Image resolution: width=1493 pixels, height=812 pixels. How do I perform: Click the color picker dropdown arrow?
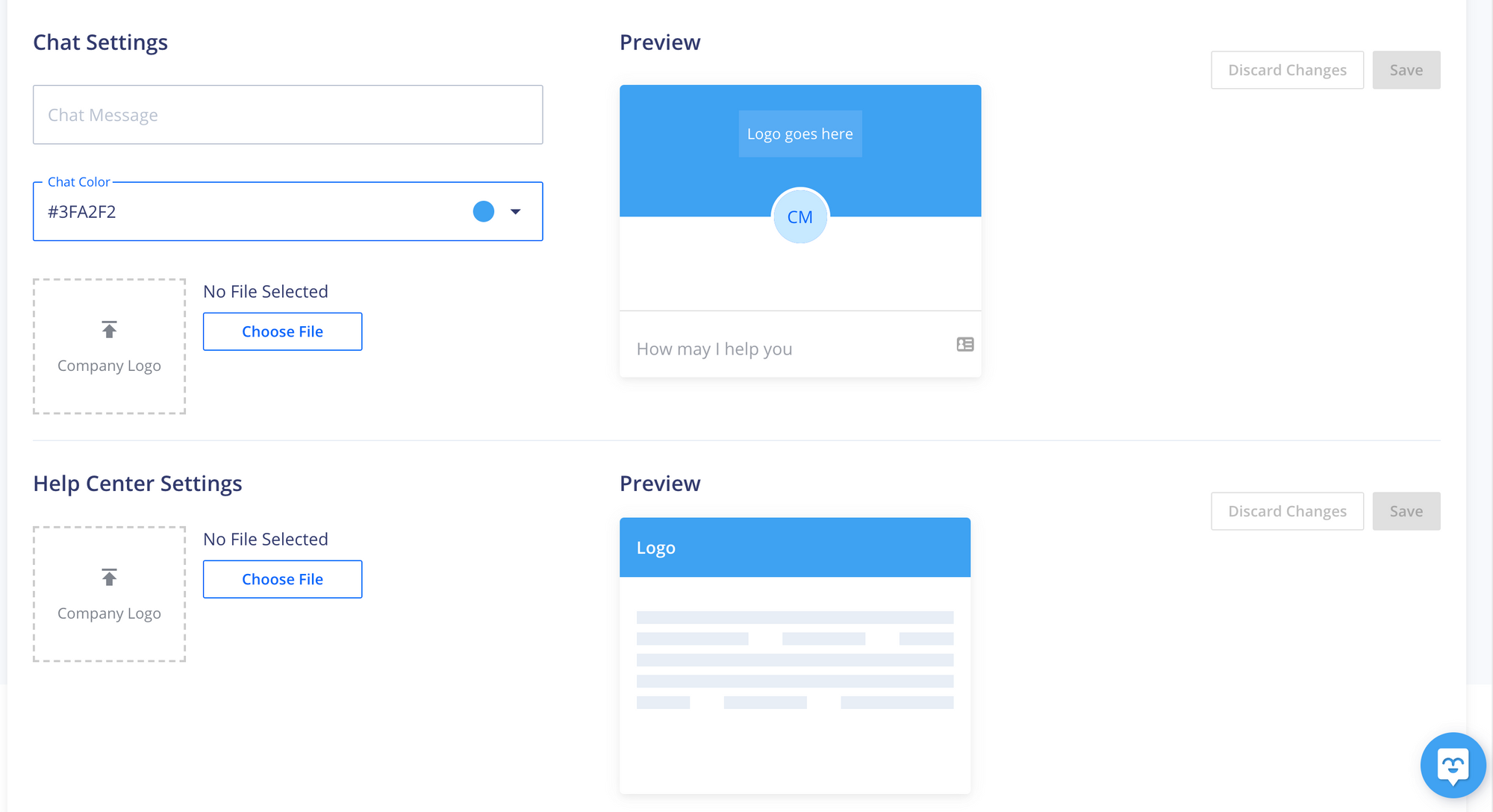pos(518,211)
